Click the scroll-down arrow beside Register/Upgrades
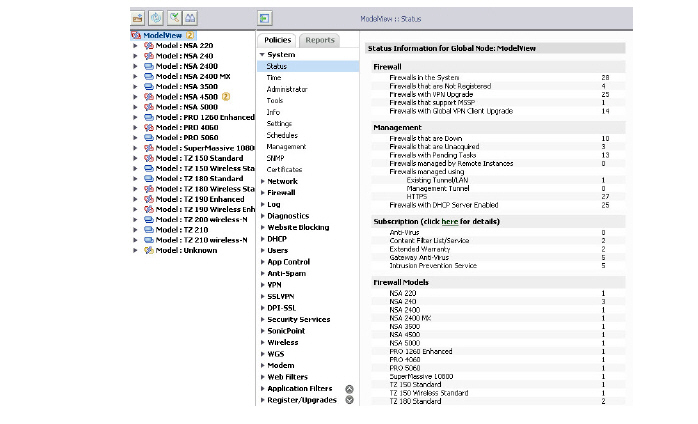 pos(349,400)
